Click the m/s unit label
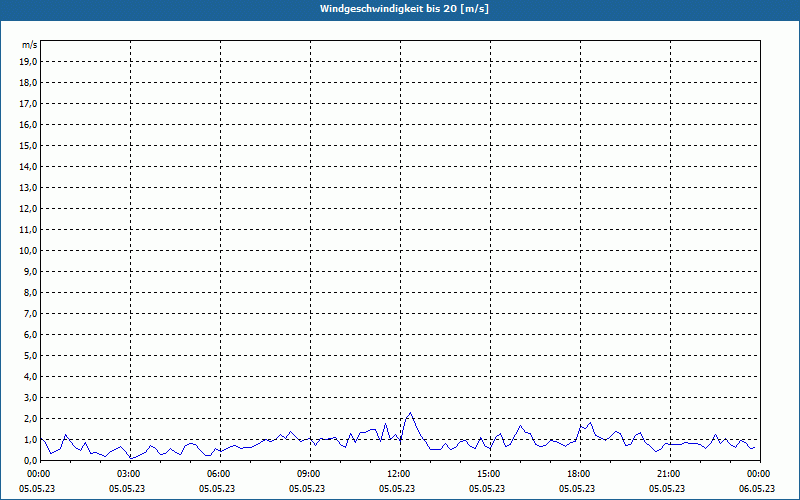 (30, 45)
